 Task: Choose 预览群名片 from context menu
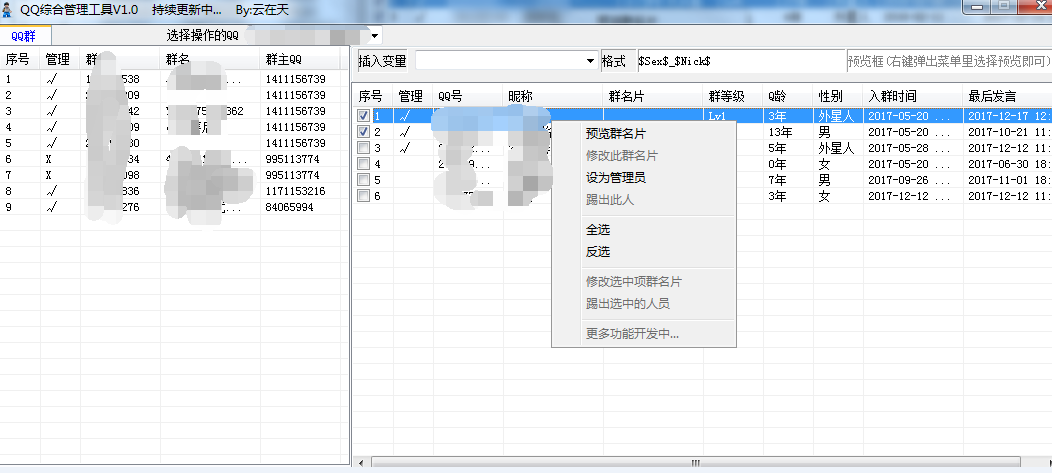point(615,134)
